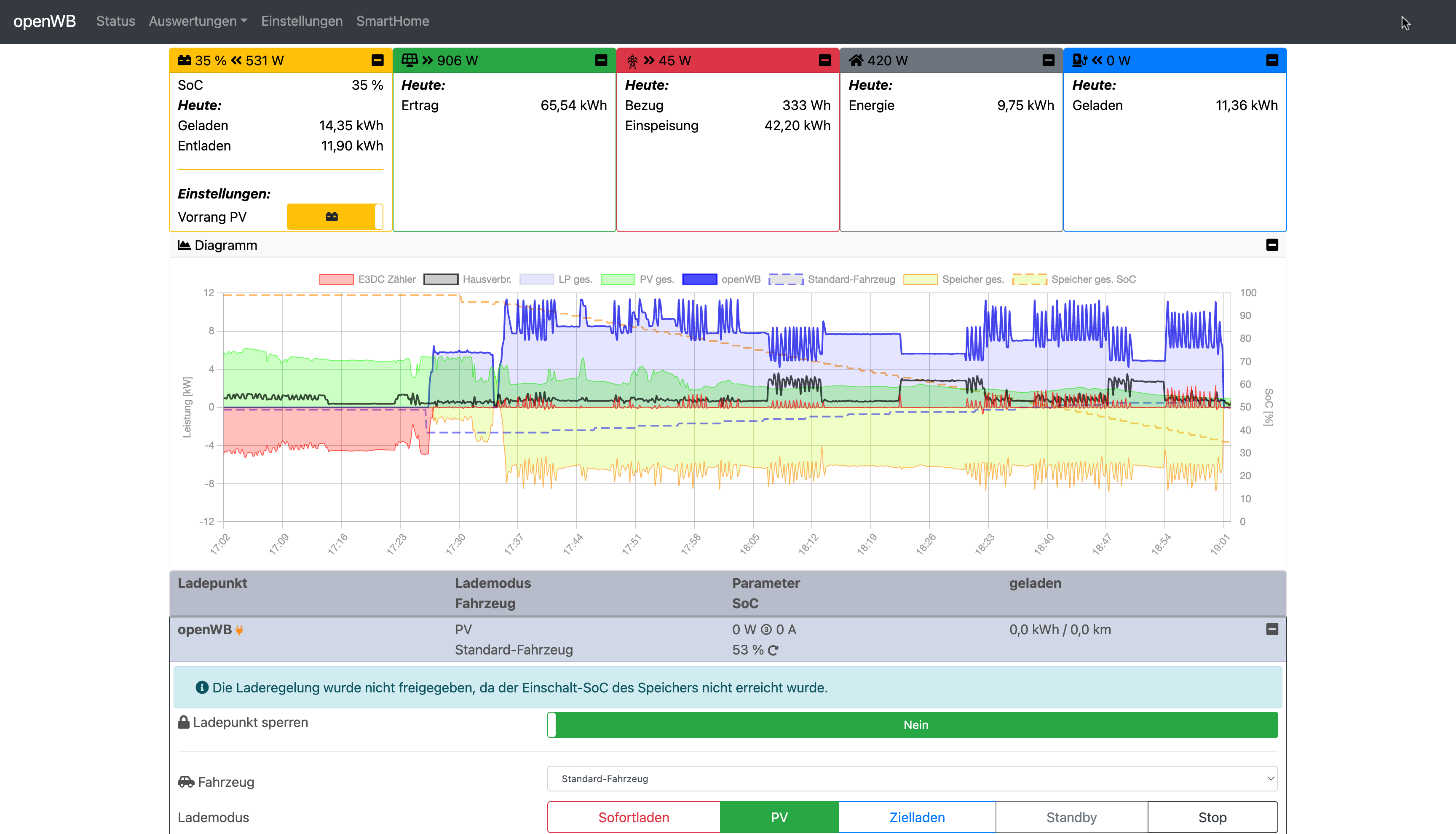Click the Energie 9,75 kWh value
1456x834 pixels.
[1025, 105]
